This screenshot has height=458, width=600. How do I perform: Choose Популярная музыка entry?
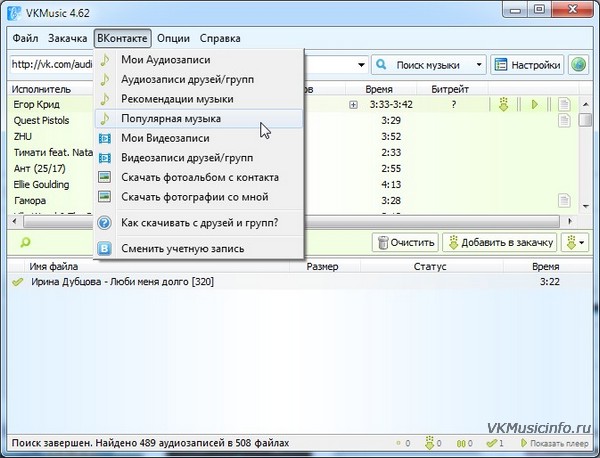coord(199,119)
